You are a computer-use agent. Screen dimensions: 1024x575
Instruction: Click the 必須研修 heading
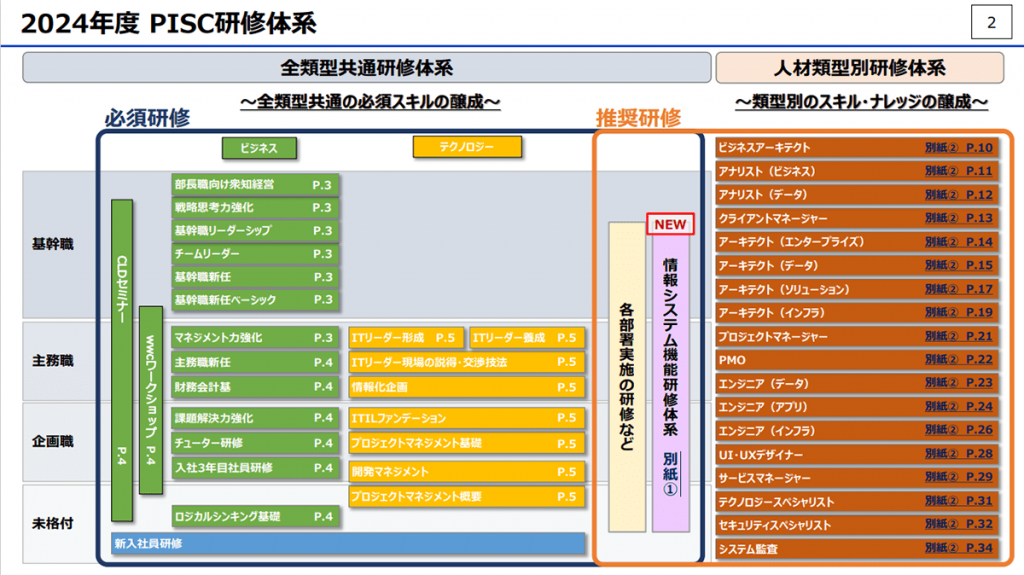(x=148, y=118)
